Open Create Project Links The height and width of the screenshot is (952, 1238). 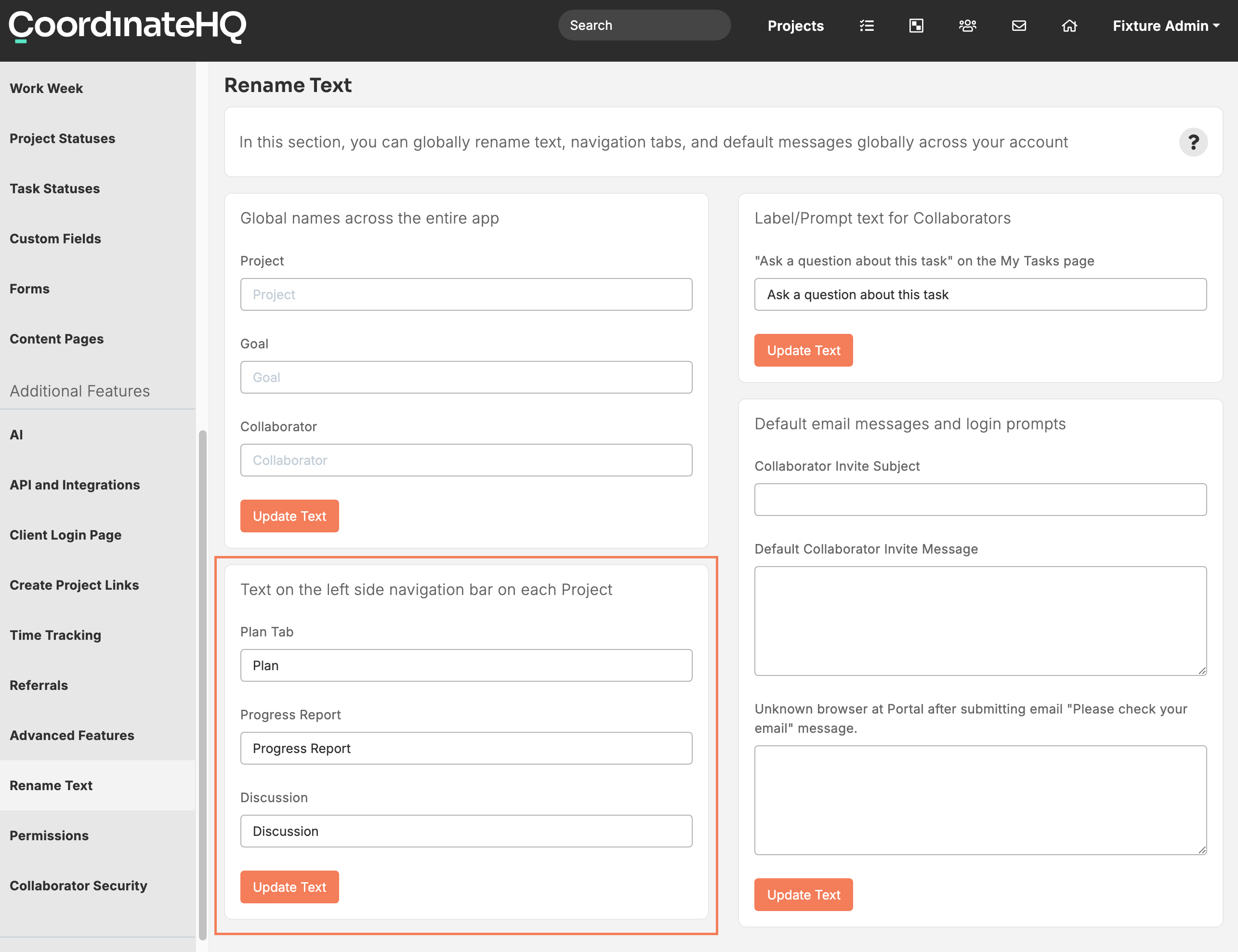pyautogui.click(x=97, y=585)
